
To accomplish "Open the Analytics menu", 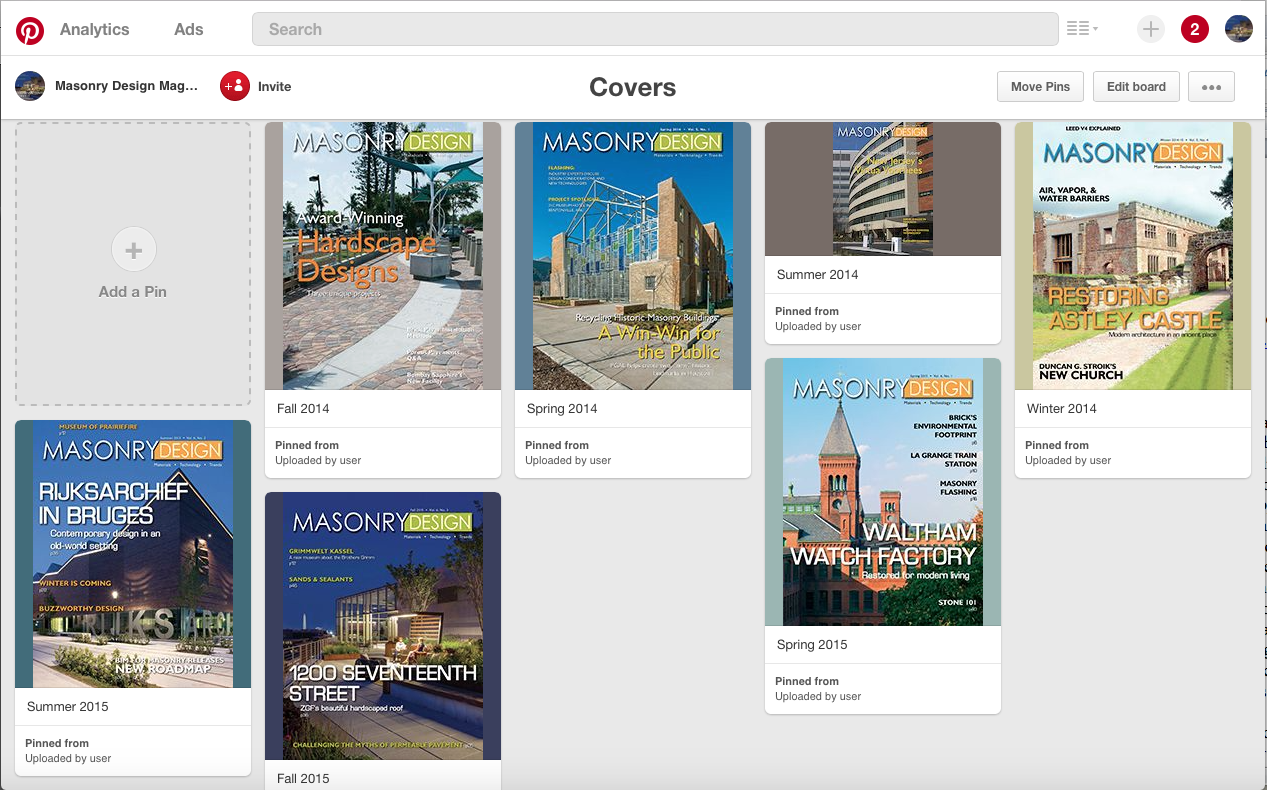I will [x=95, y=29].
